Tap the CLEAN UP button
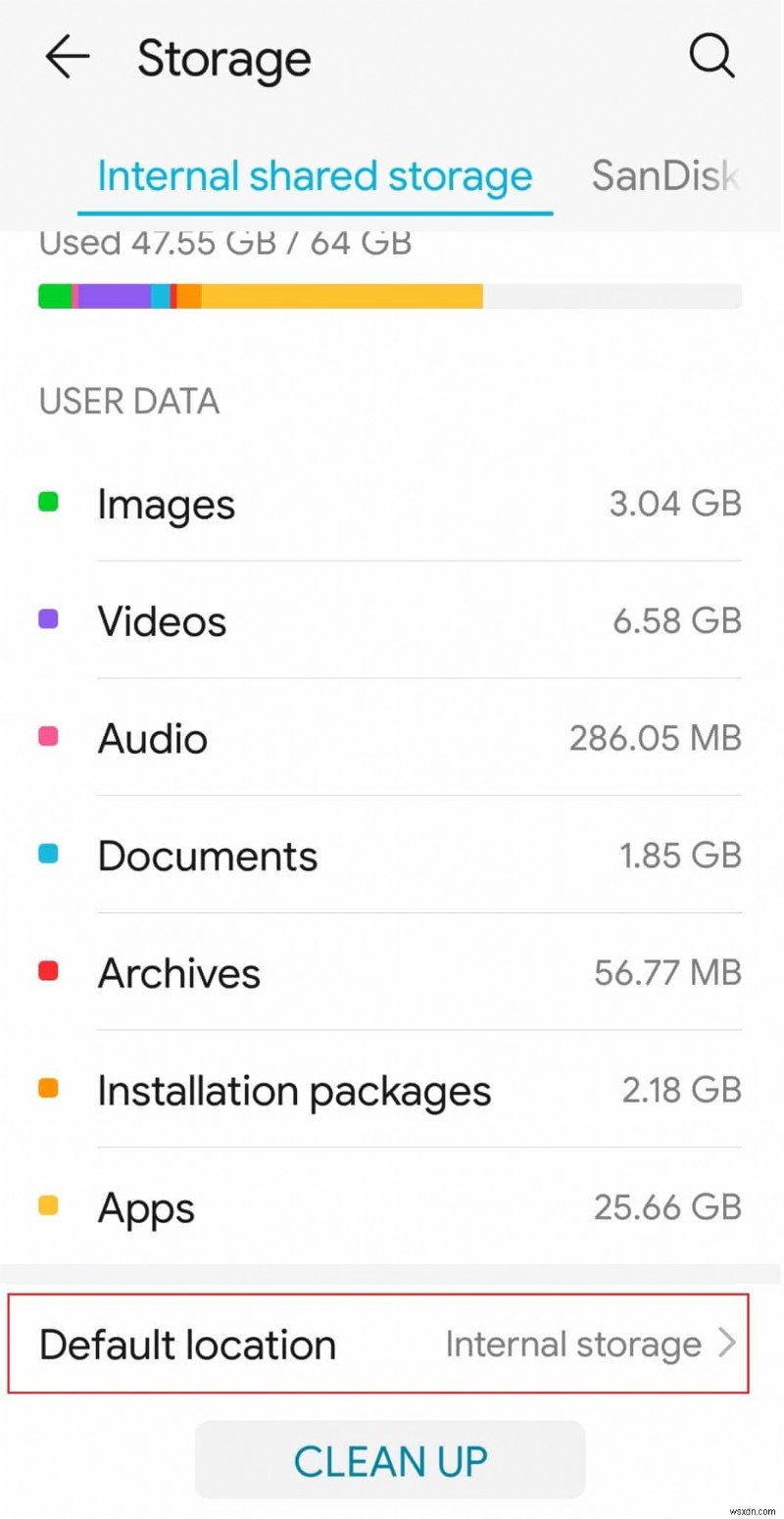The width and height of the screenshot is (784, 1519). [x=390, y=1458]
